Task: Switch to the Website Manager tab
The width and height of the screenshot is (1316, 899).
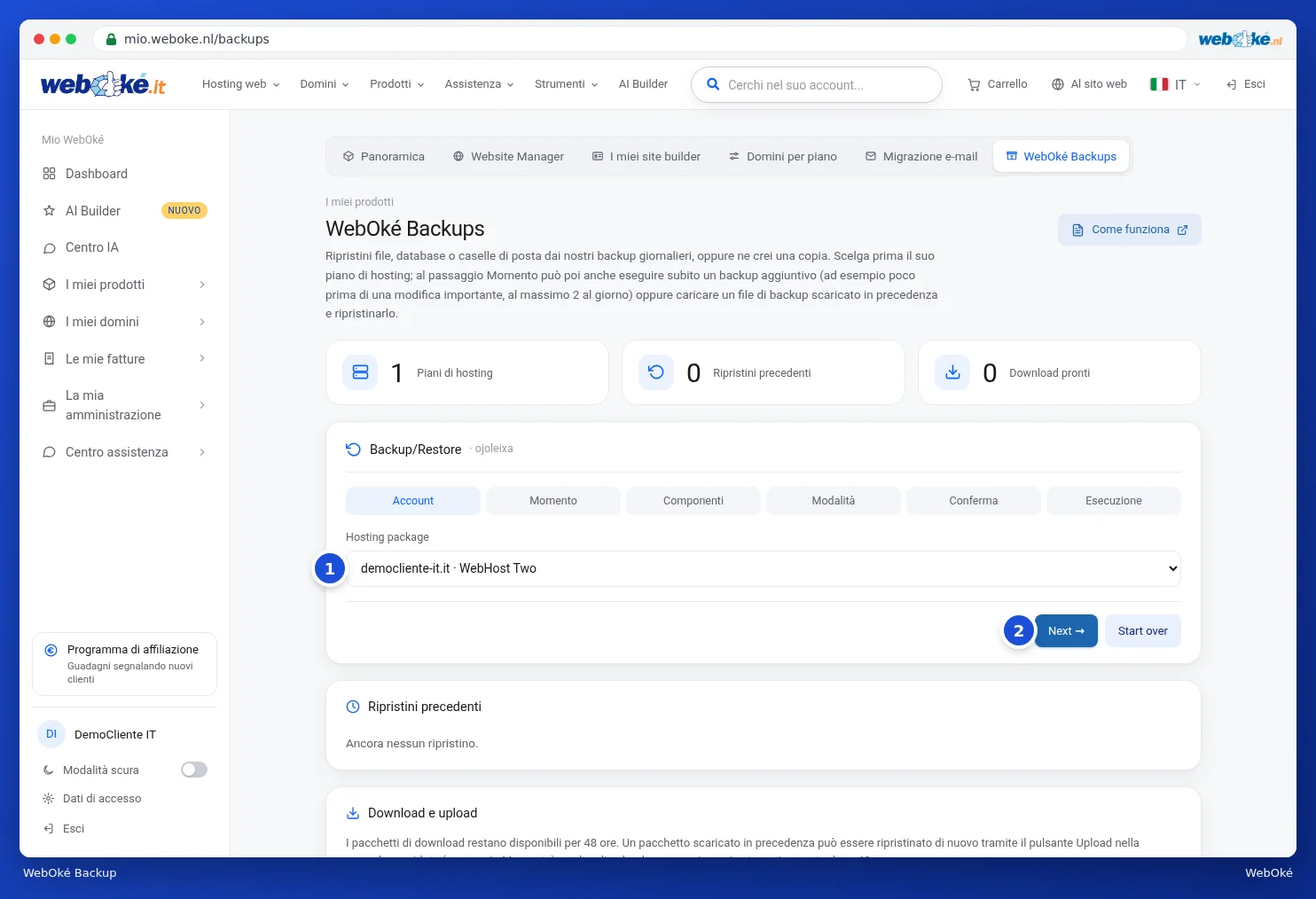Action: (x=508, y=156)
